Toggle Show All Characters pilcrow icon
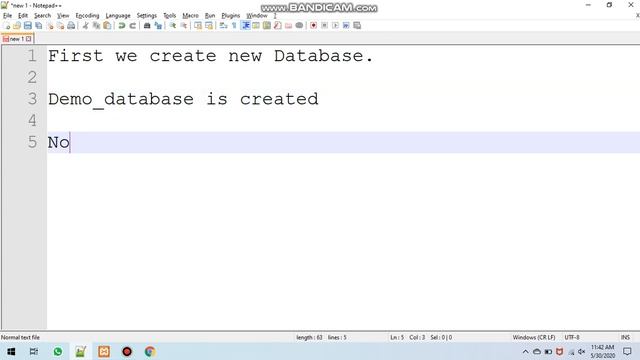 (234, 26)
